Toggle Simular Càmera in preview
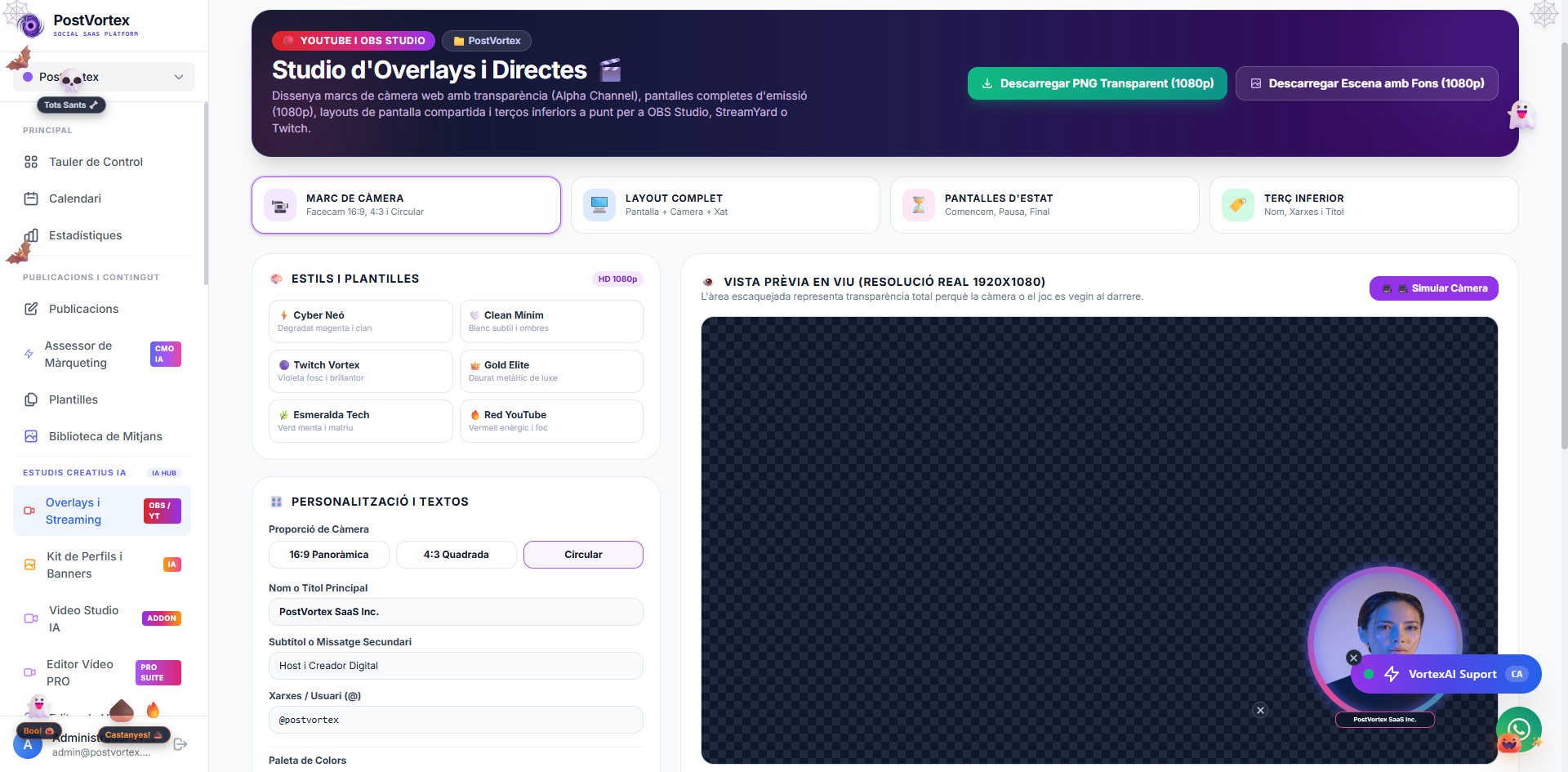Viewport: 1568px width, 772px height. point(1434,288)
